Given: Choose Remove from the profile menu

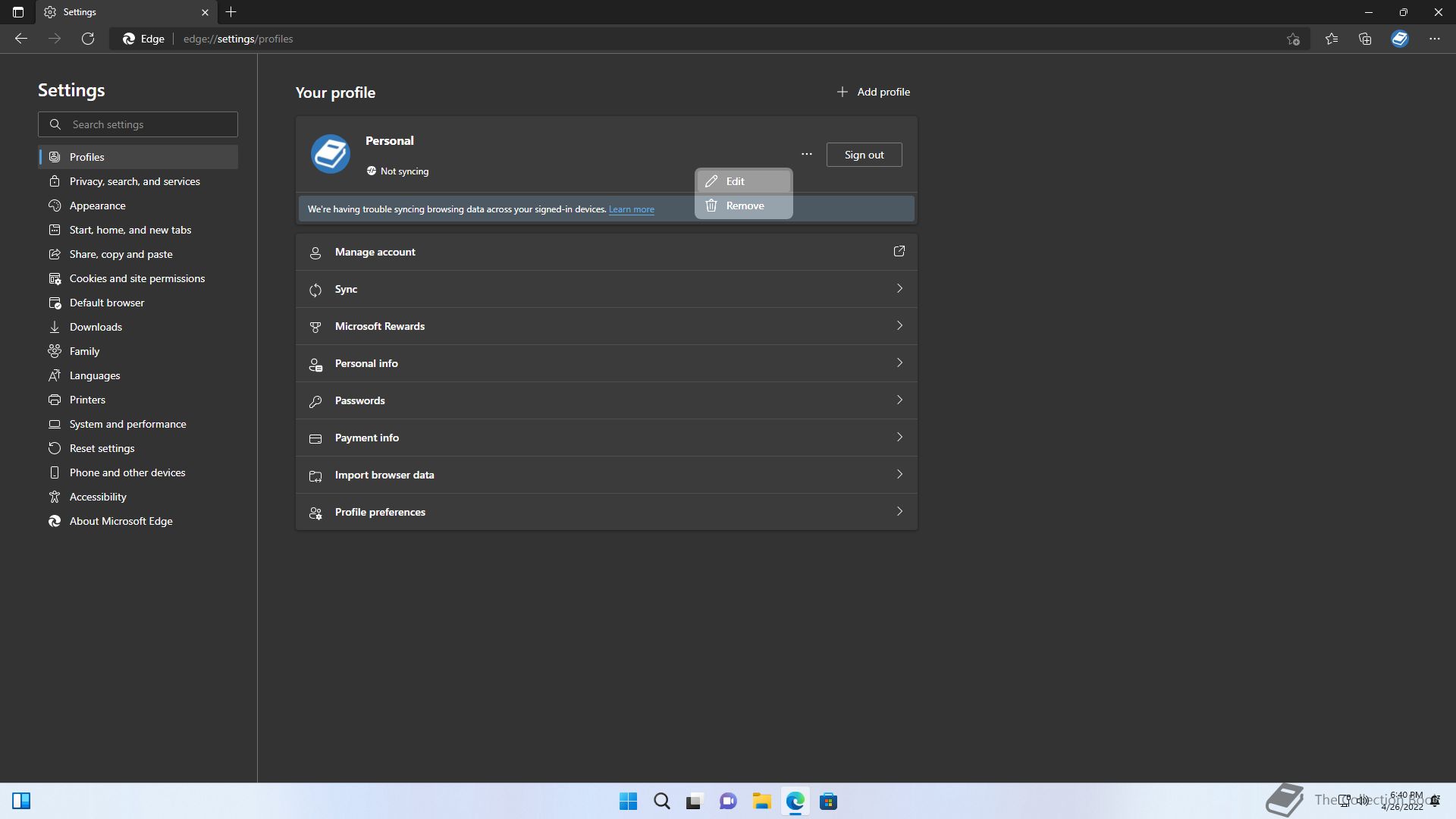Looking at the screenshot, I should pos(744,206).
